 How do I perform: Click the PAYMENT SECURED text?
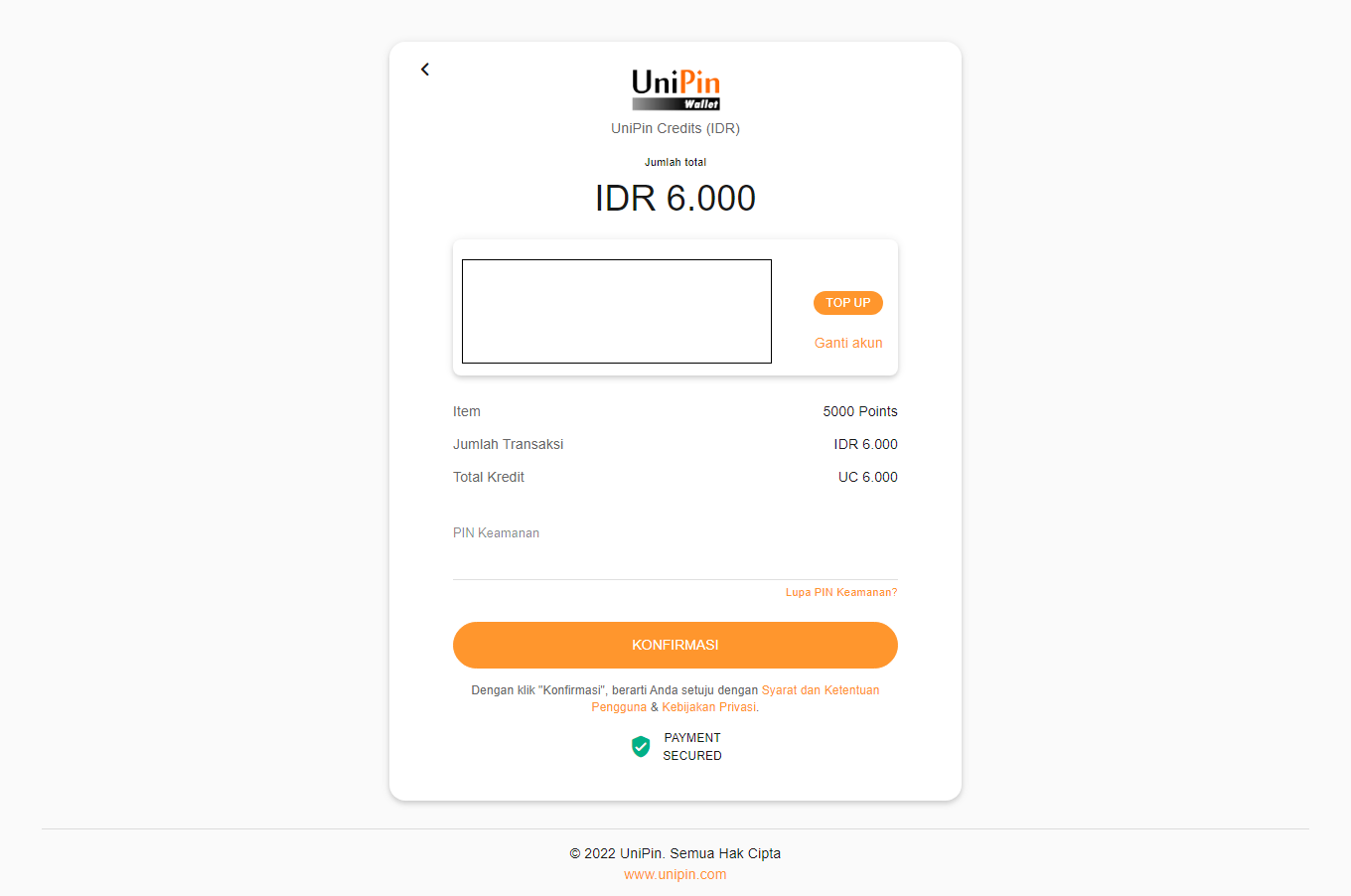[692, 747]
